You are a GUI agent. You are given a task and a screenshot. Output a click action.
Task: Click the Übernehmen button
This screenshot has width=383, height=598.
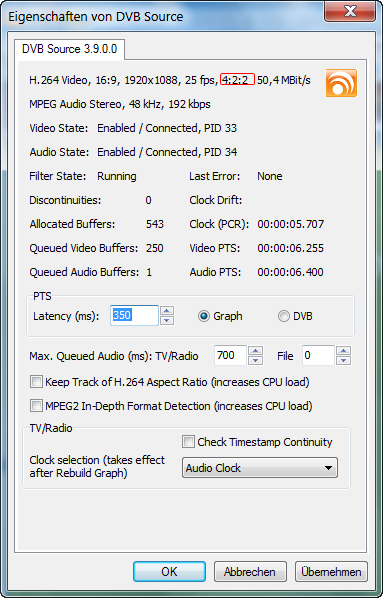331,572
